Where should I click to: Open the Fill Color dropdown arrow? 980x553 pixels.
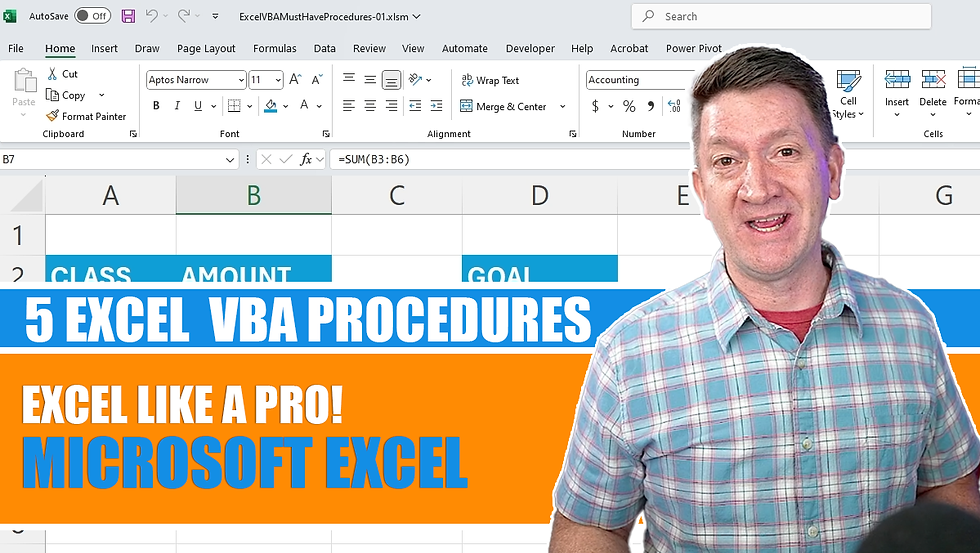(286, 106)
